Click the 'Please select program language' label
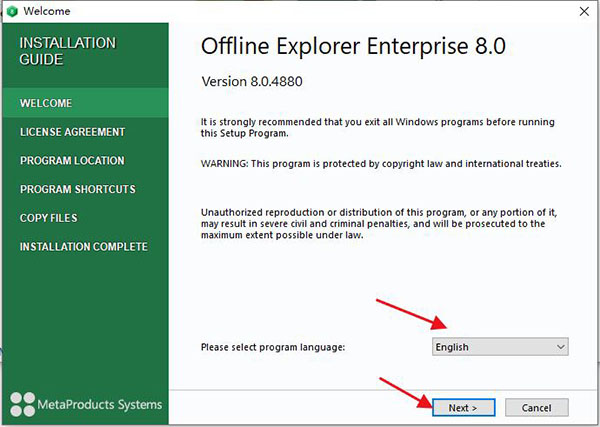 tap(273, 347)
